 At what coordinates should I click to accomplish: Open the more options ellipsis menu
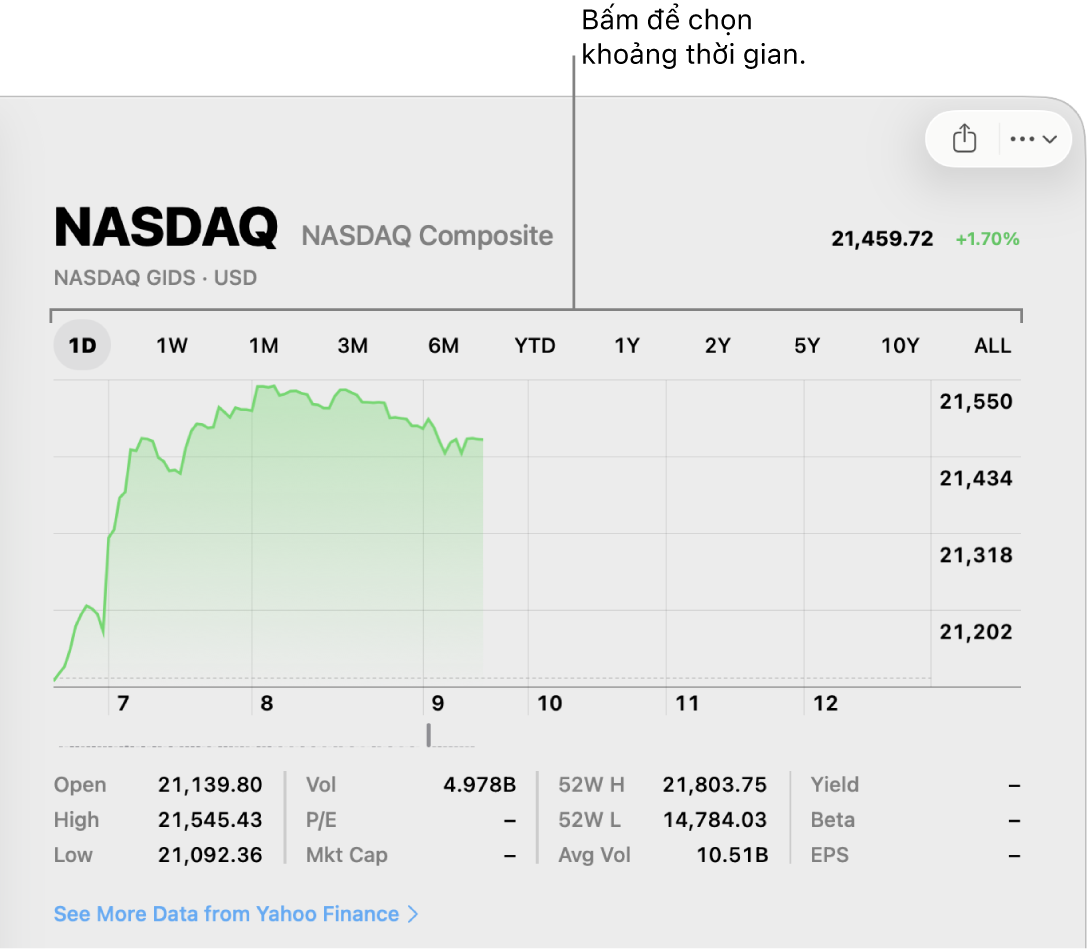[1034, 139]
